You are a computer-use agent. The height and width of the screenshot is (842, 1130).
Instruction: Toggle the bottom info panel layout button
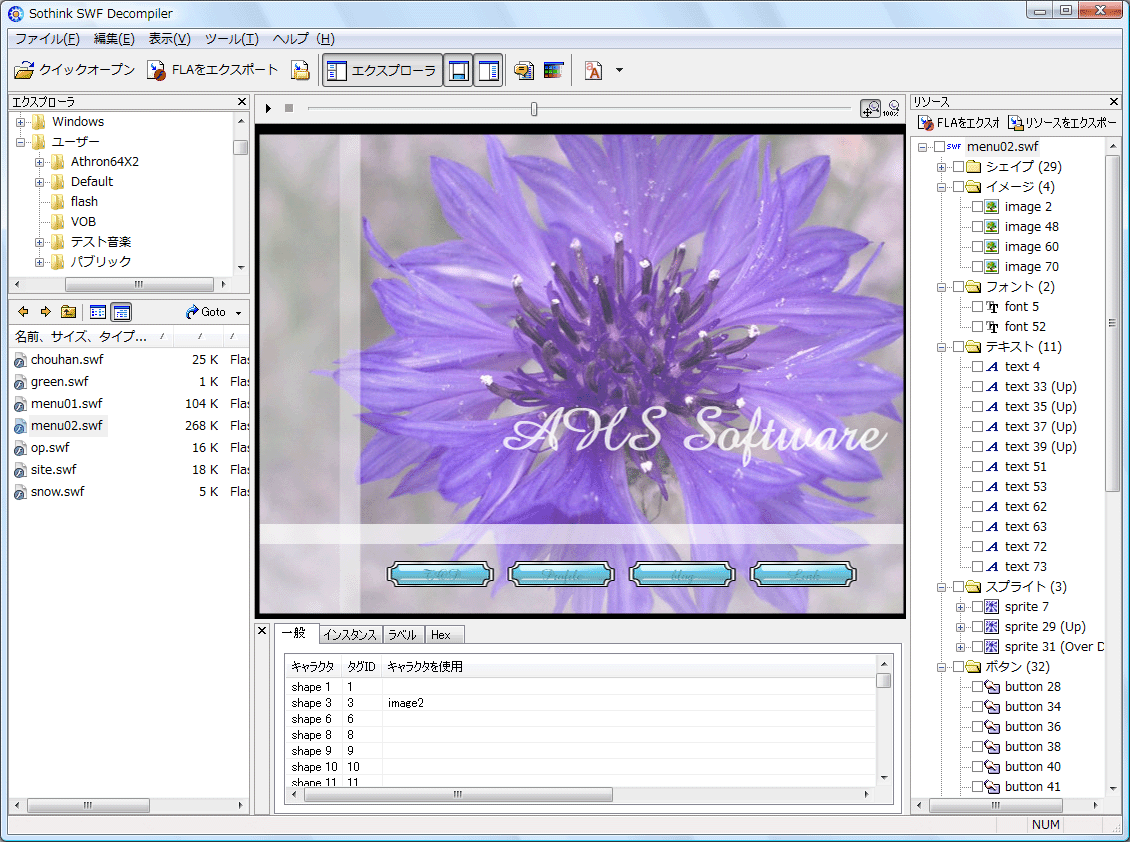[x=458, y=71]
